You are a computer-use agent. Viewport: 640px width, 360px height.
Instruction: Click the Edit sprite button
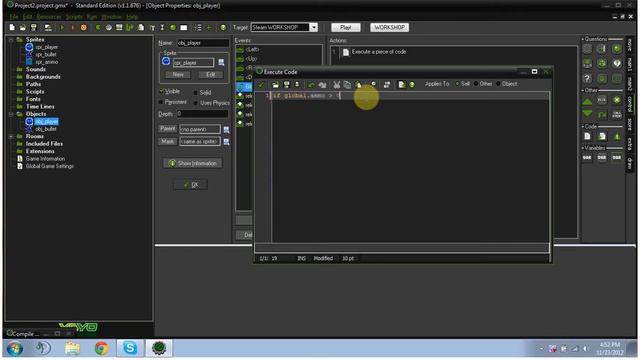click(x=211, y=75)
